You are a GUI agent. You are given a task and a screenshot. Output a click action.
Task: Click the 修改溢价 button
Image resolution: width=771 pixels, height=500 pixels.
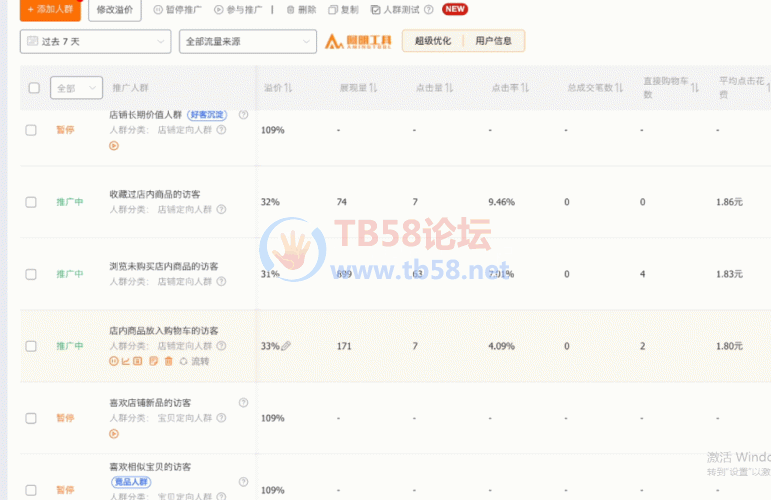(x=115, y=9)
